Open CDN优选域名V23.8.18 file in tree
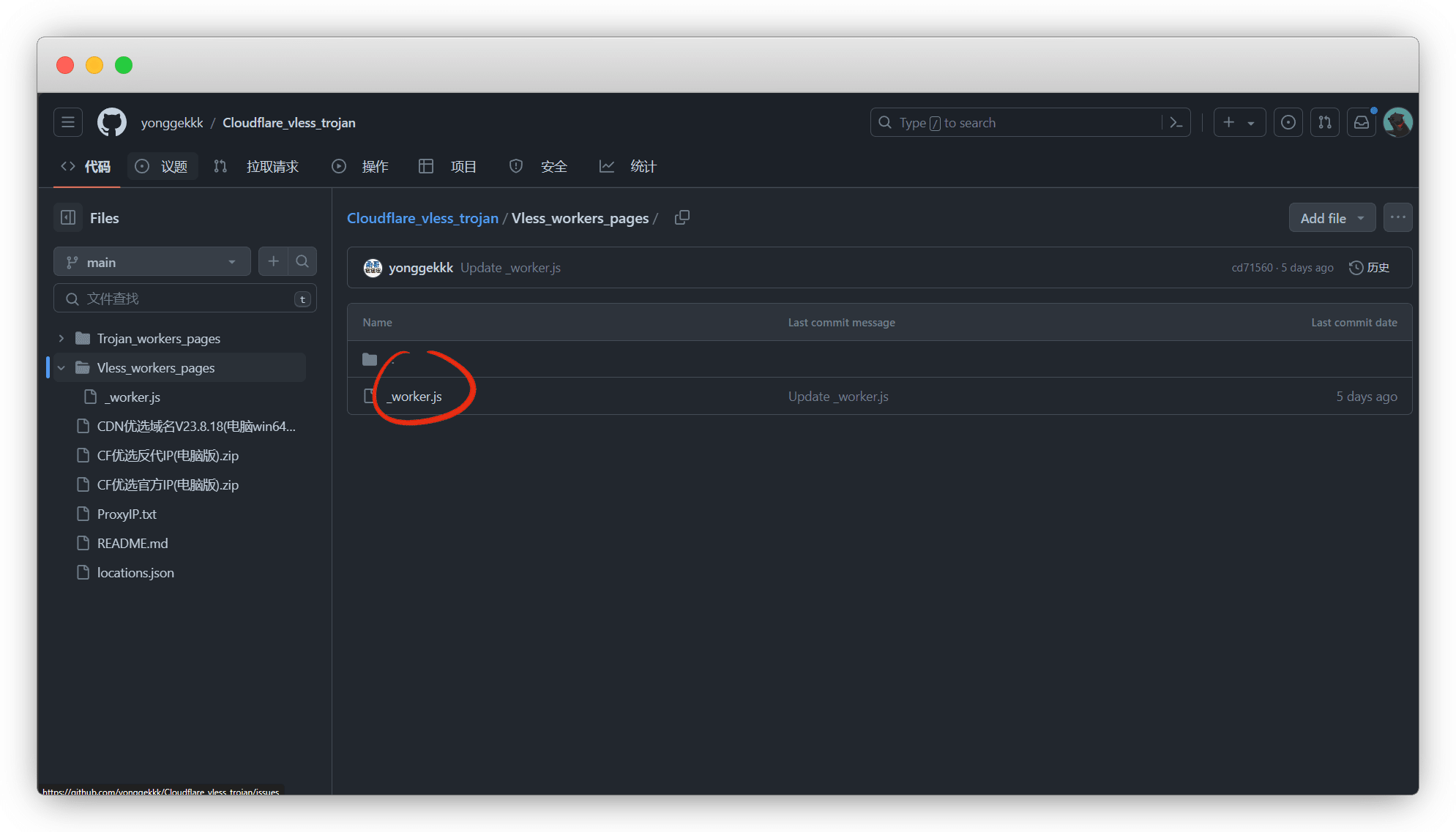Viewport: 1456px width, 832px height. coord(196,426)
